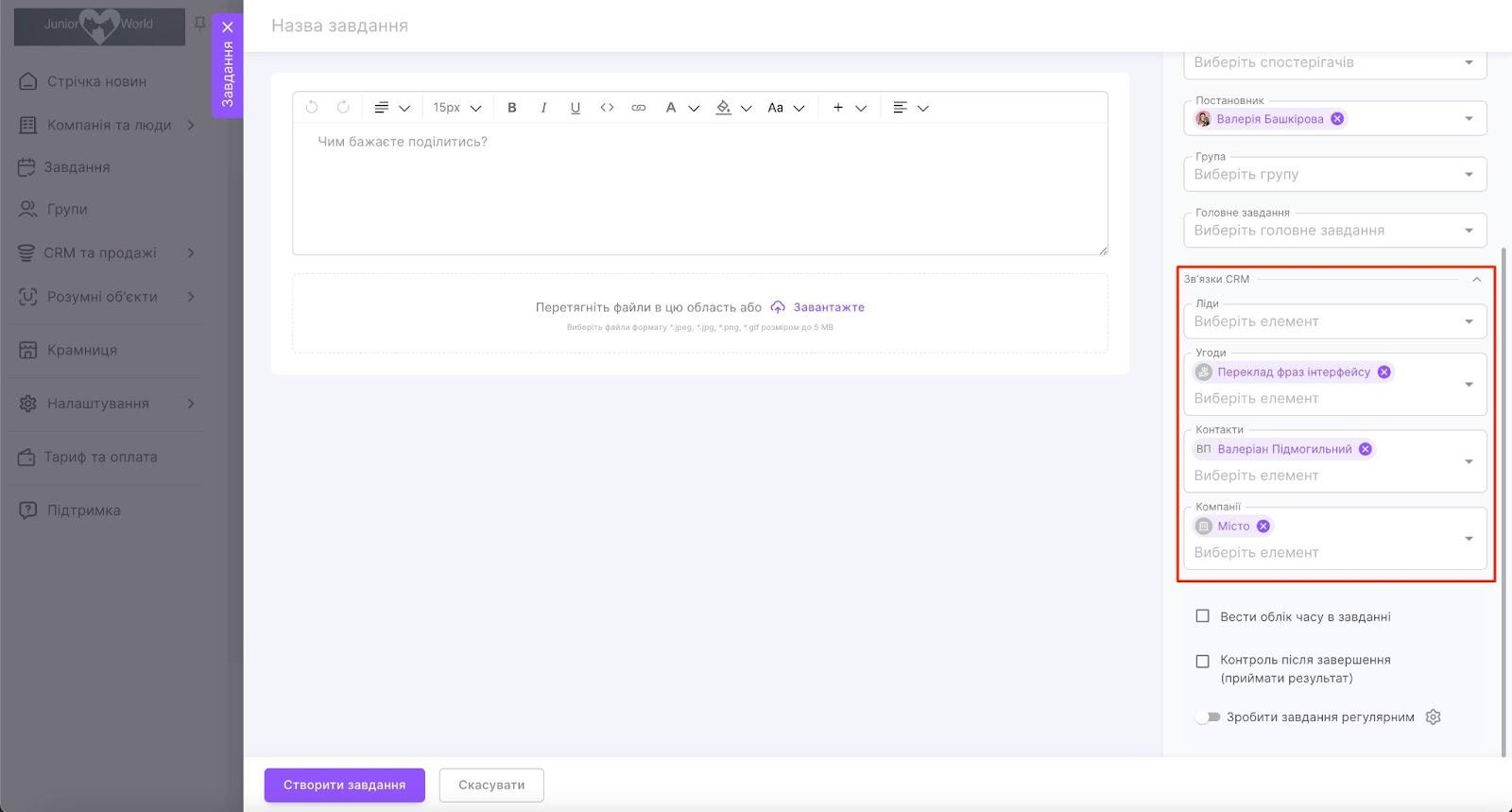Screen dimensions: 1512x812
Task: Open the Постановник dropdown arrow
Action: (1469, 119)
